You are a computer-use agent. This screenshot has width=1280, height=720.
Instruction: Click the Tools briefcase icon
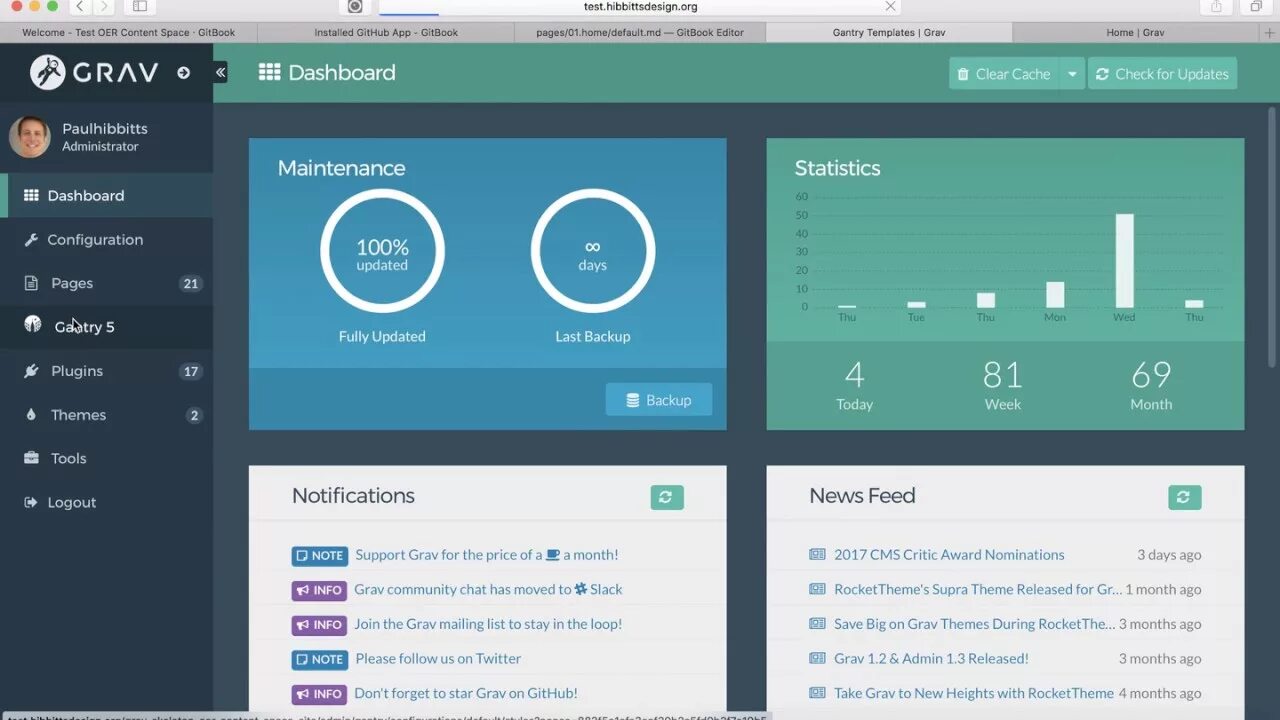[31, 458]
